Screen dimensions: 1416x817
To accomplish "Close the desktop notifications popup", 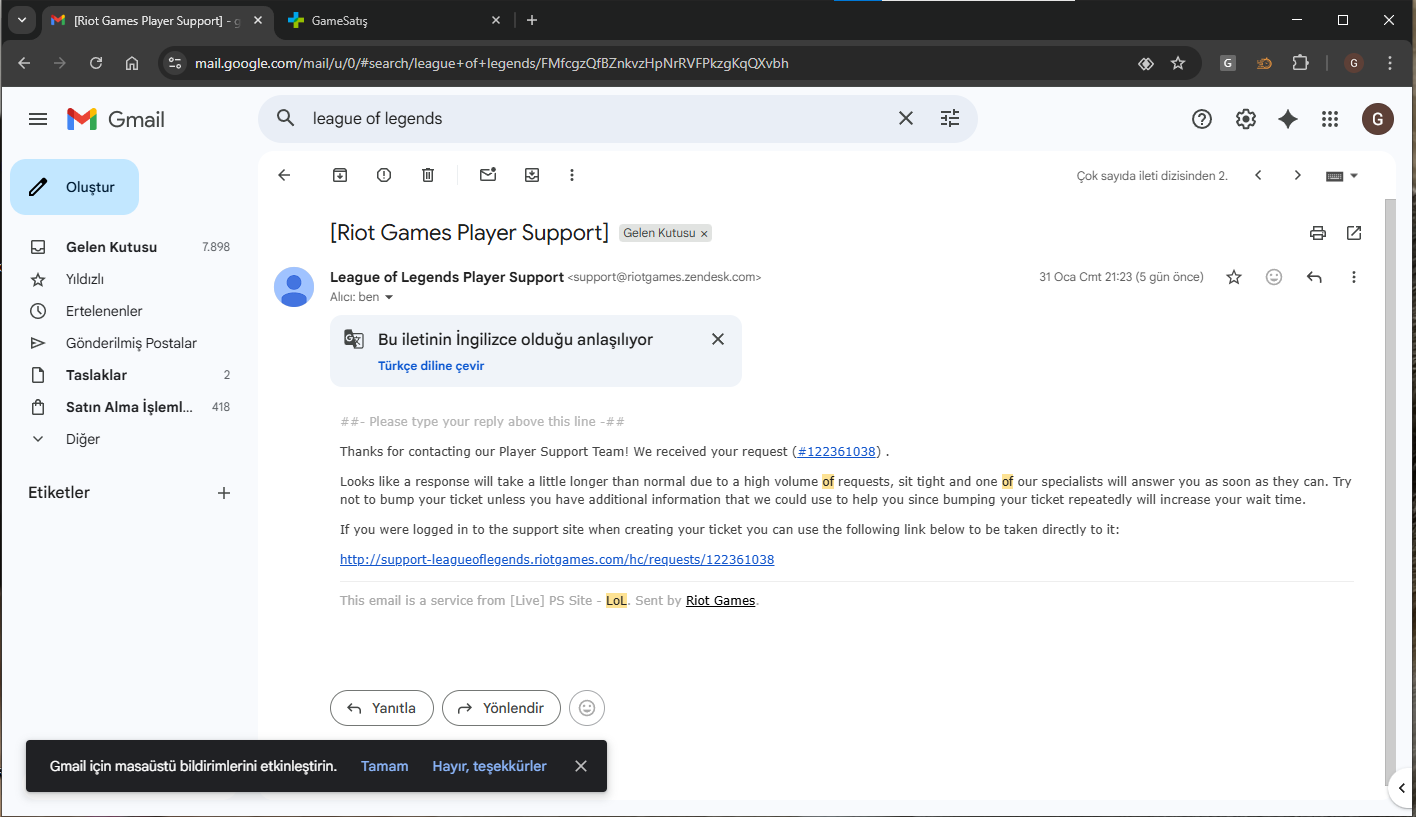I will [x=581, y=766].
